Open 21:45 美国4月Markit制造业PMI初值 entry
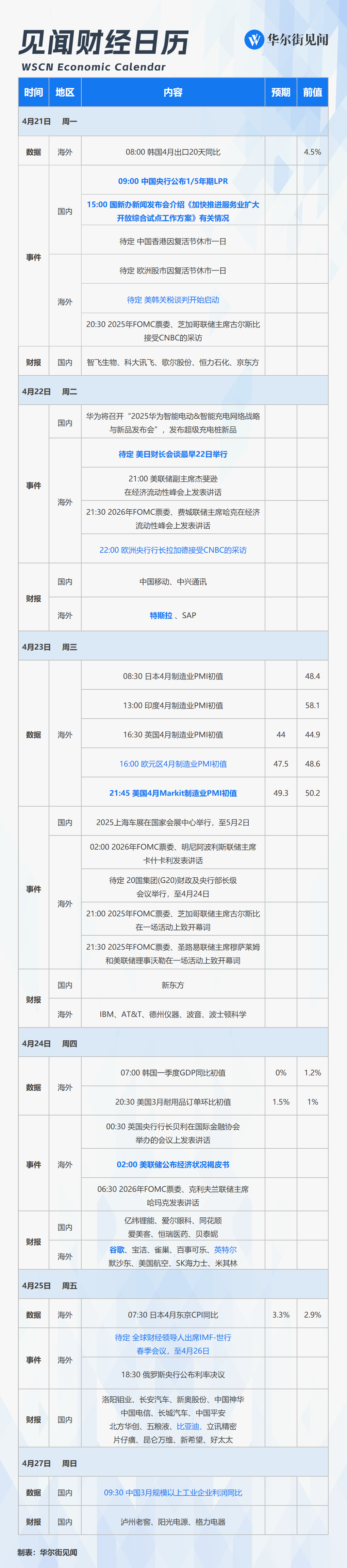 173,793
